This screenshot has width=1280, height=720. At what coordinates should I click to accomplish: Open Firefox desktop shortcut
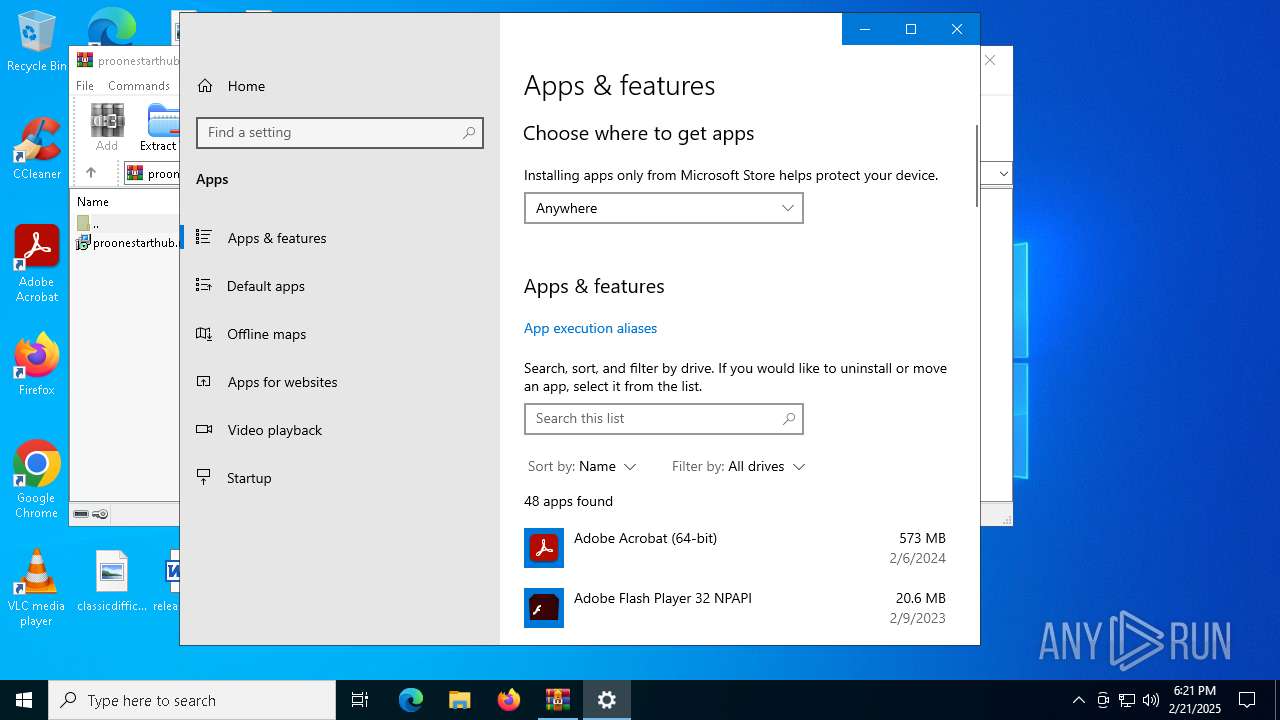click(x=36, y=365)
